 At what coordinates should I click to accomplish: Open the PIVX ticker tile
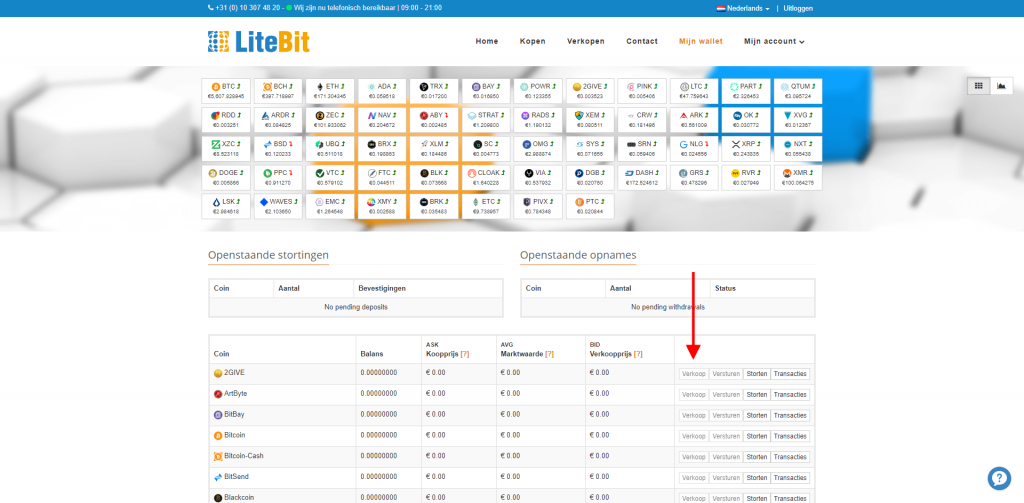[x=538, y=206]
